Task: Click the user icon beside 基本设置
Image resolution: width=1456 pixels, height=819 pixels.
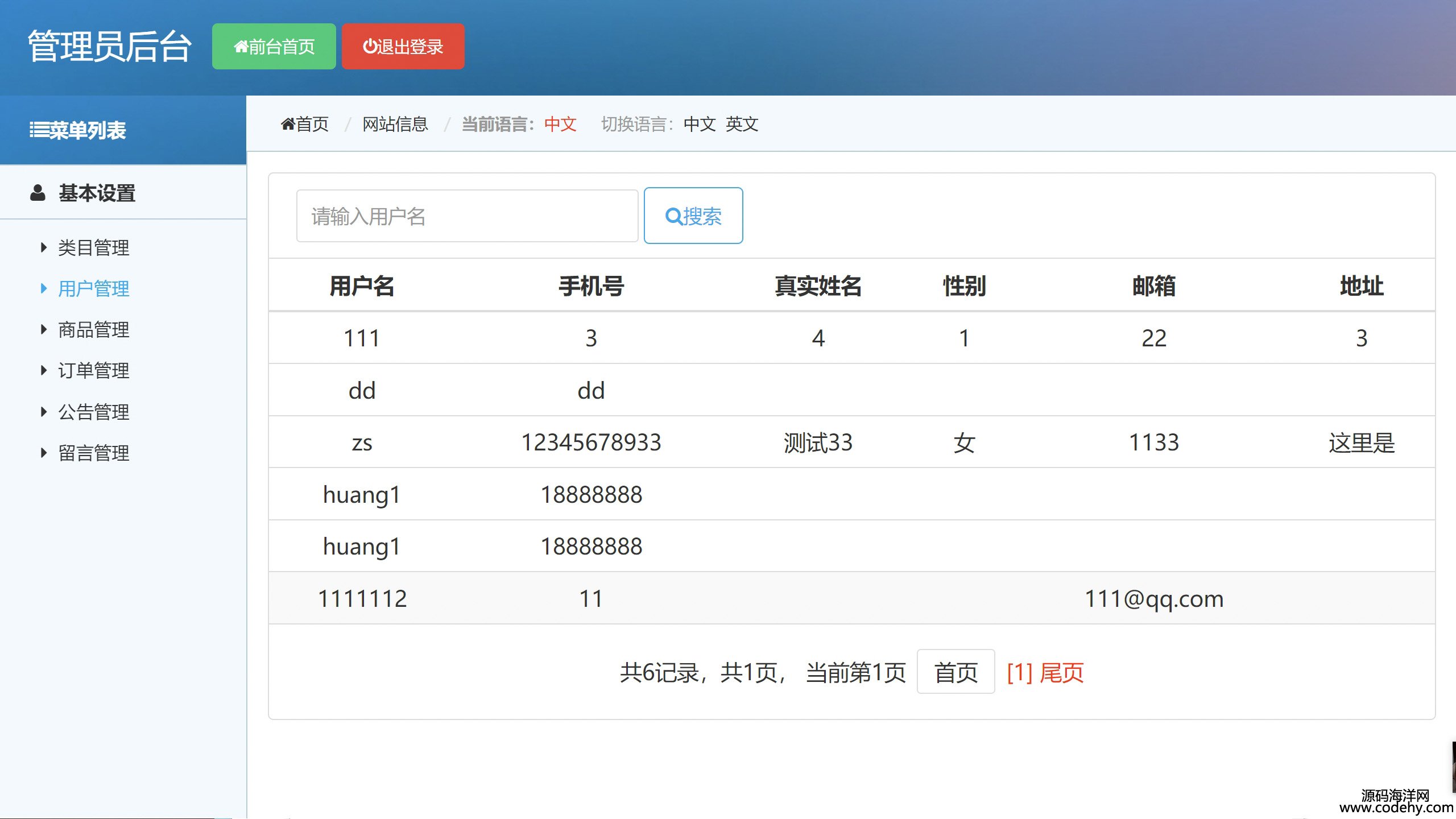Action: tap(38, 193)
